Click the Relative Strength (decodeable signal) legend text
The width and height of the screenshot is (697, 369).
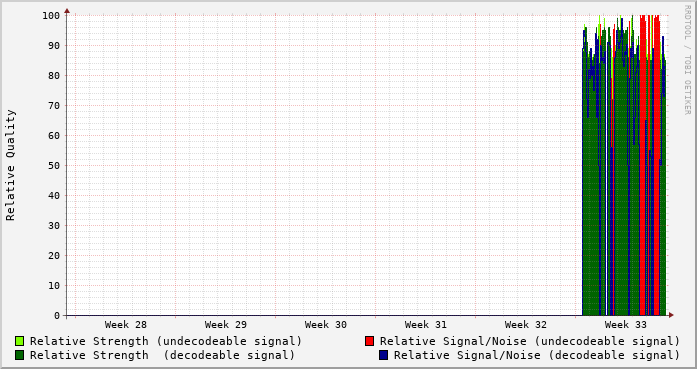162,356
